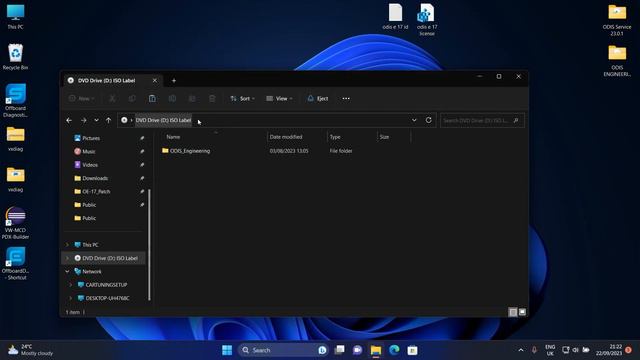Open recent locations dropdown chevron
Image resolution: width=640 pixels, height=360 pixels.
(x=96, y=120)
